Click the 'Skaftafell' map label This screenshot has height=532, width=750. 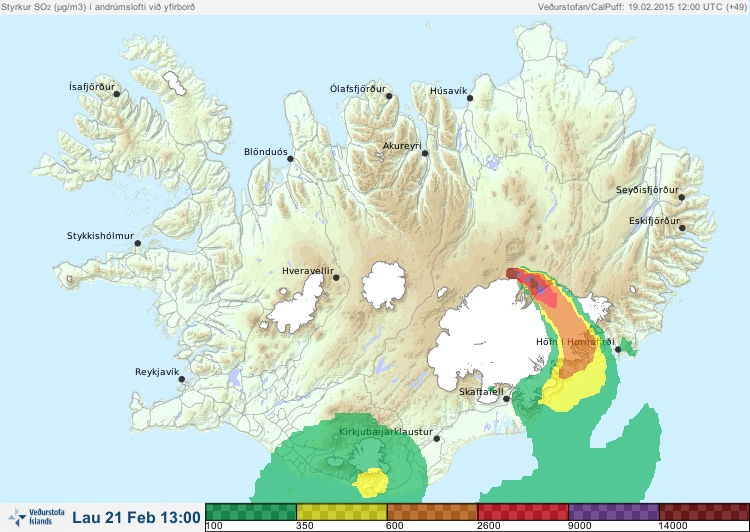(481, 392)
